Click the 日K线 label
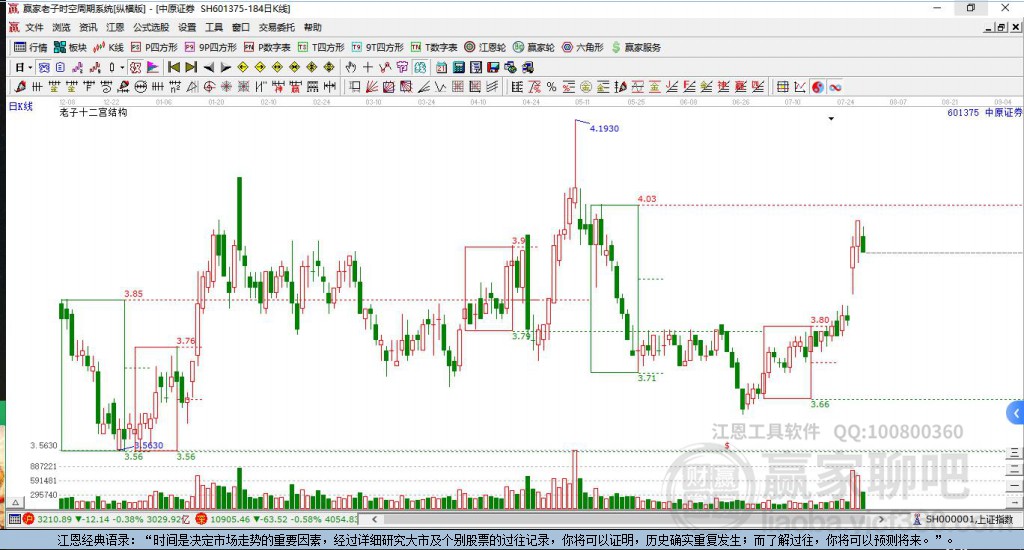Image resolution: width=1024 pixels, height=550 pixels. click(20, 106)
